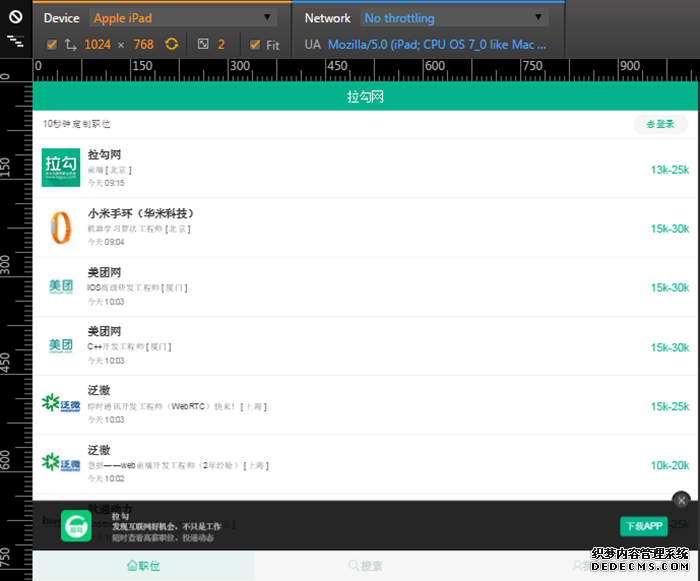Click 美团 logo beside C++ job
This screenshot has height=581, width=700.
(x=61, y=346)
